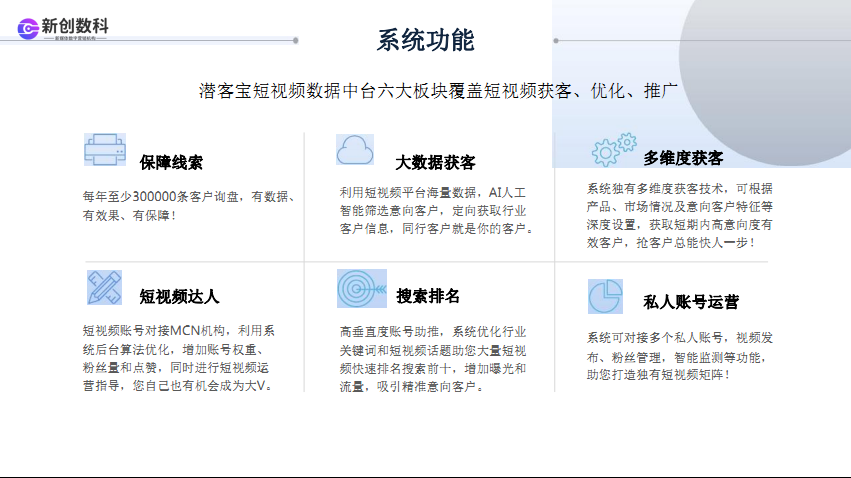The width and height of the screenshot is (851, 478).
Task: Click the line 高垂直度账号助推，系统优化行业
Action: click(433, 332)
